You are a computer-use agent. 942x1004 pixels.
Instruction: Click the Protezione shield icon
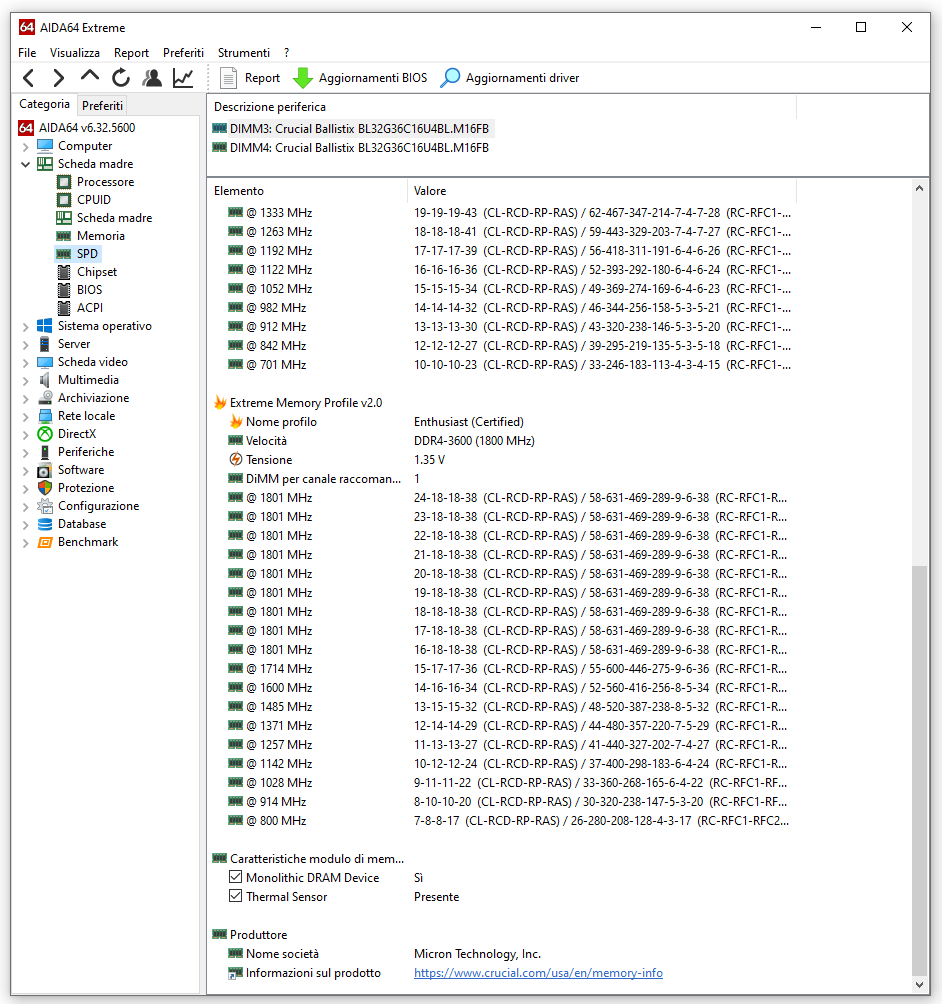click(45, 488)
